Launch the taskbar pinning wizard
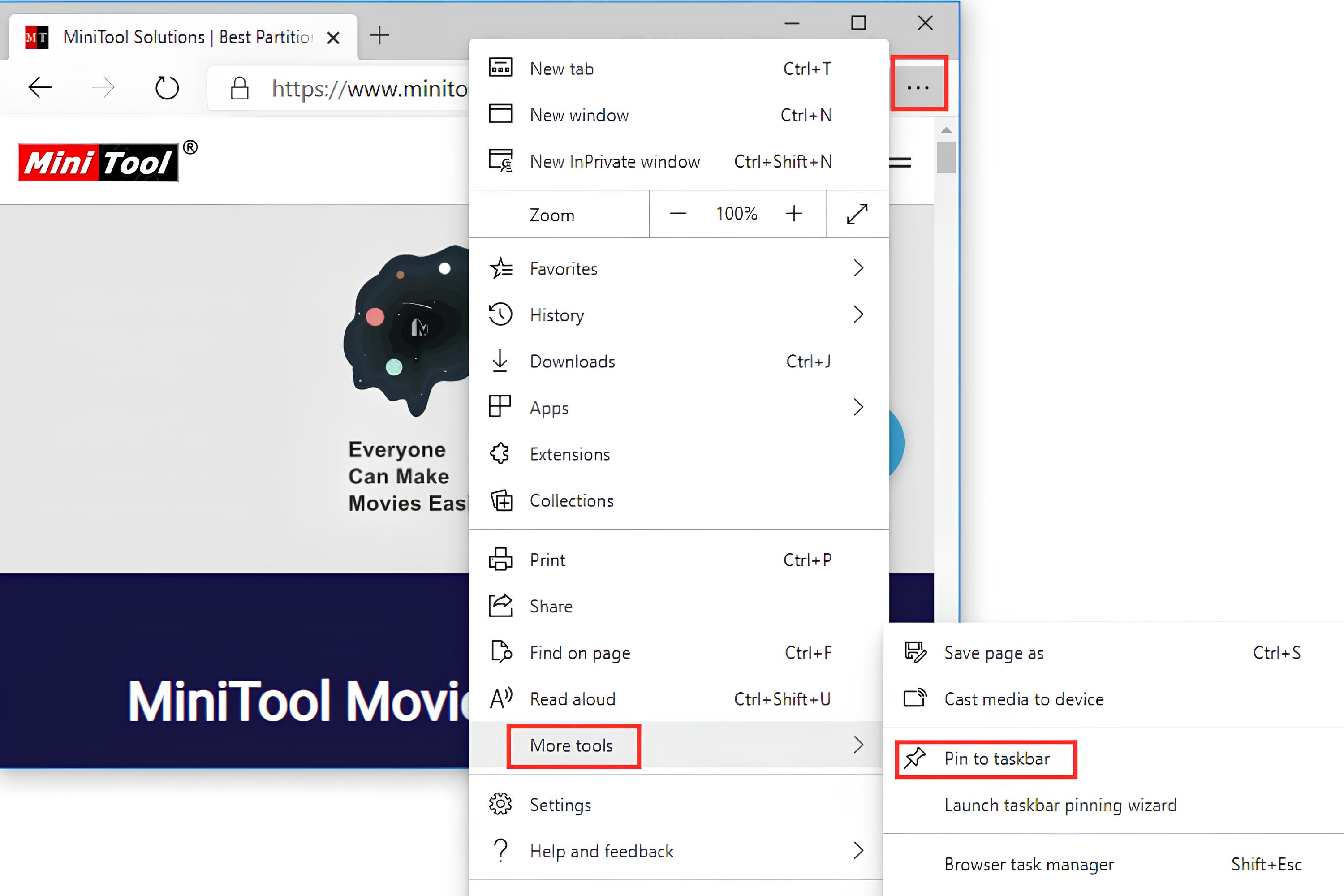The width and height of the screenshot is (1344, 896). click(1060, 805)
